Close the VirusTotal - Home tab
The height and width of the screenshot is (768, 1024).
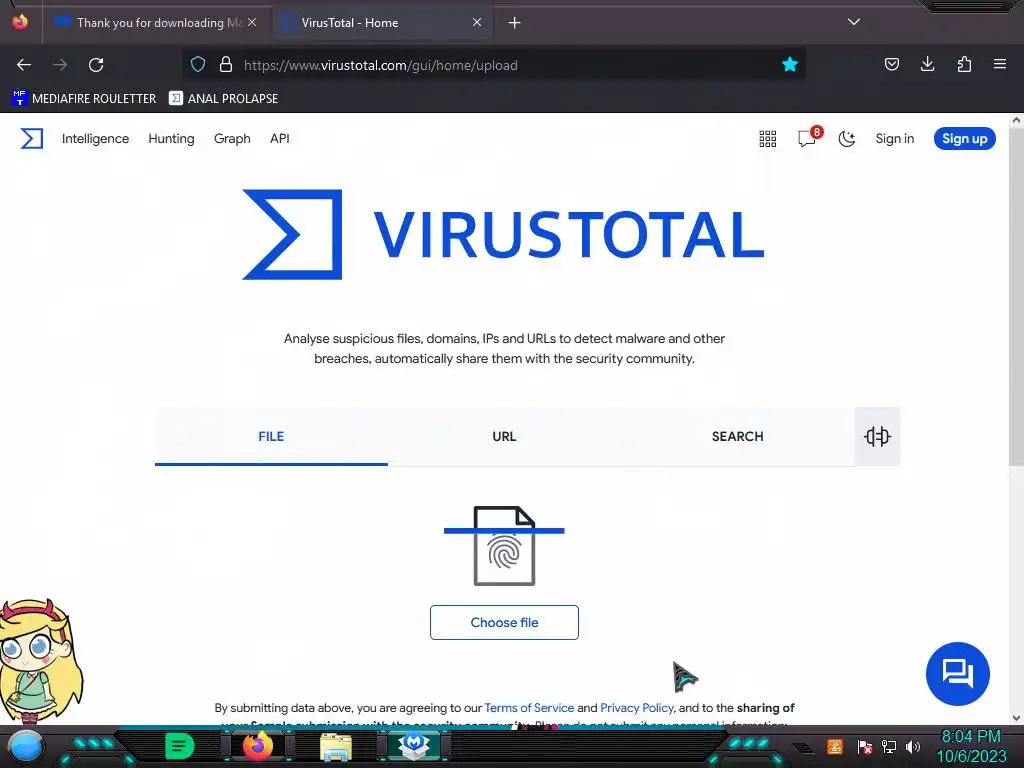point(477,22)
